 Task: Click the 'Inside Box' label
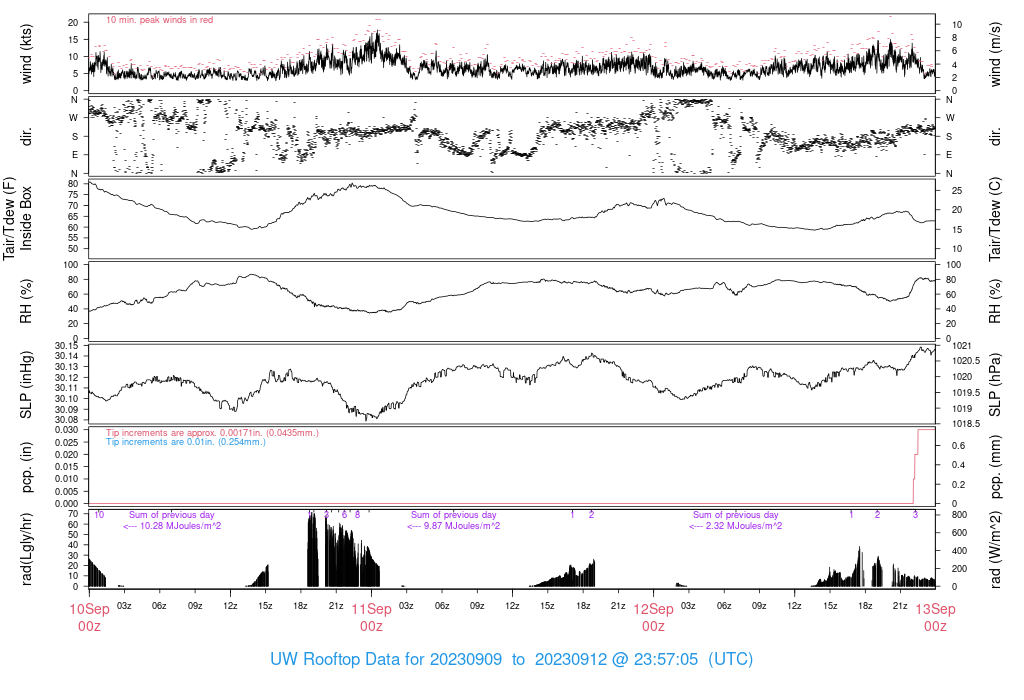(26, 218)
